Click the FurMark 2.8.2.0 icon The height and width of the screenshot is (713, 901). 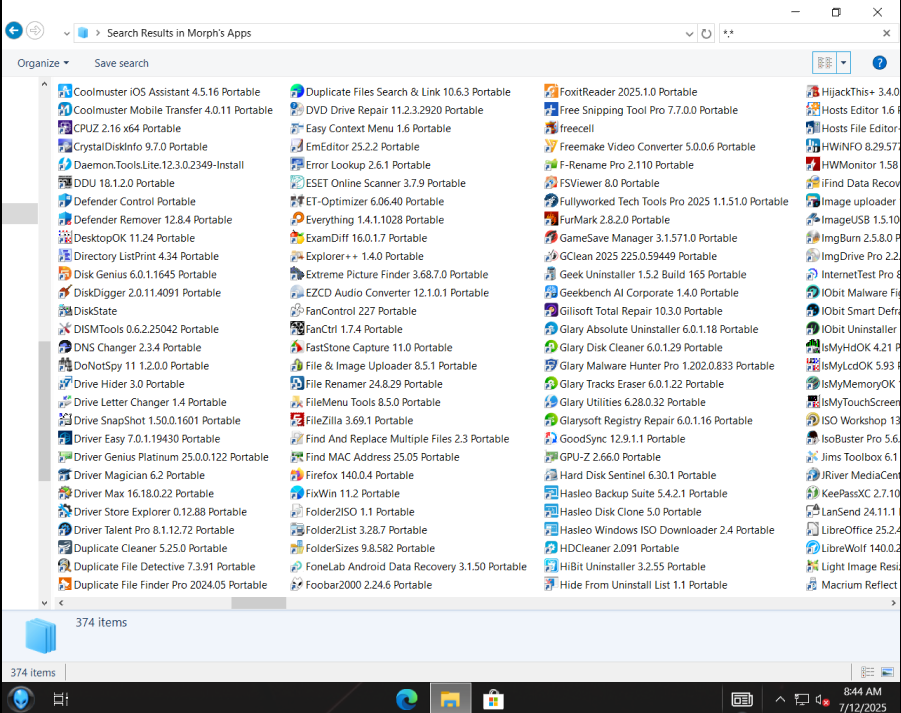click(x=551, y=219)
